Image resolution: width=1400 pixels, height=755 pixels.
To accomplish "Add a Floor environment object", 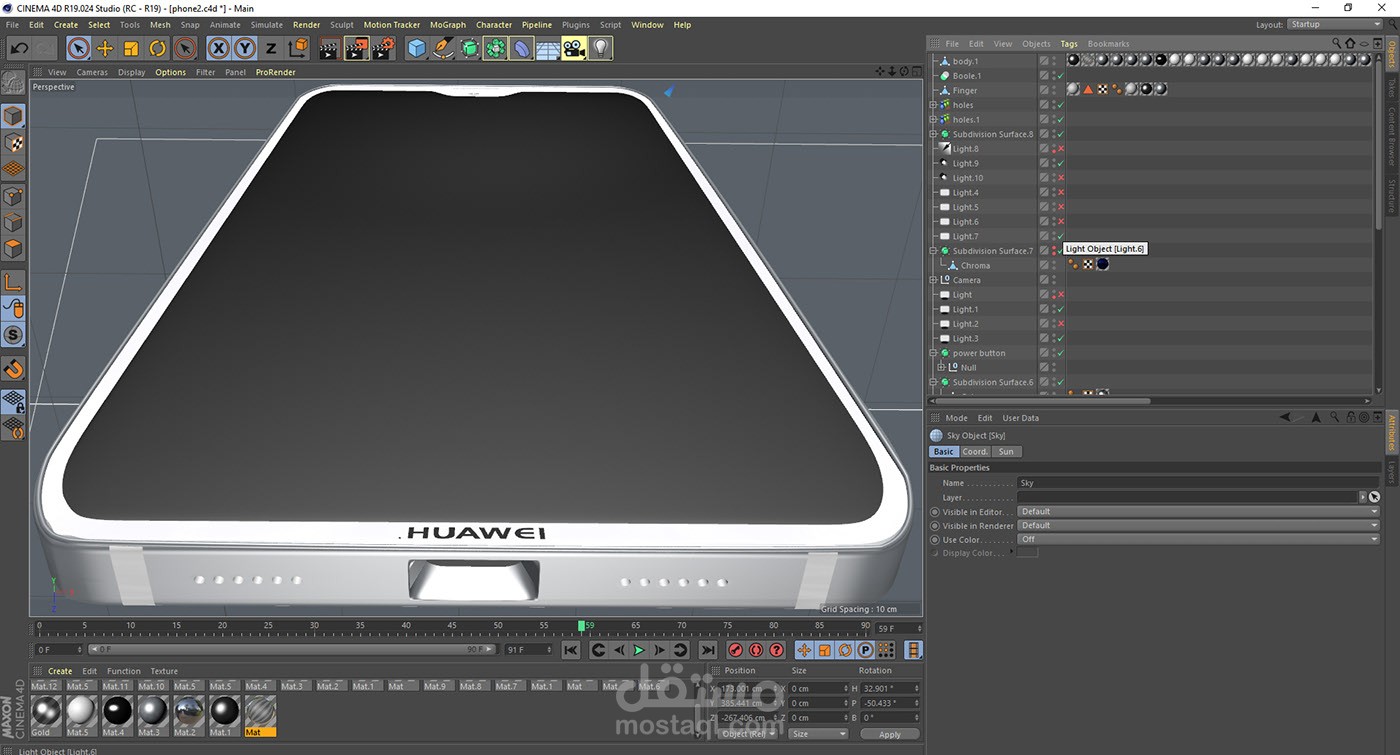I will point(548,48).
